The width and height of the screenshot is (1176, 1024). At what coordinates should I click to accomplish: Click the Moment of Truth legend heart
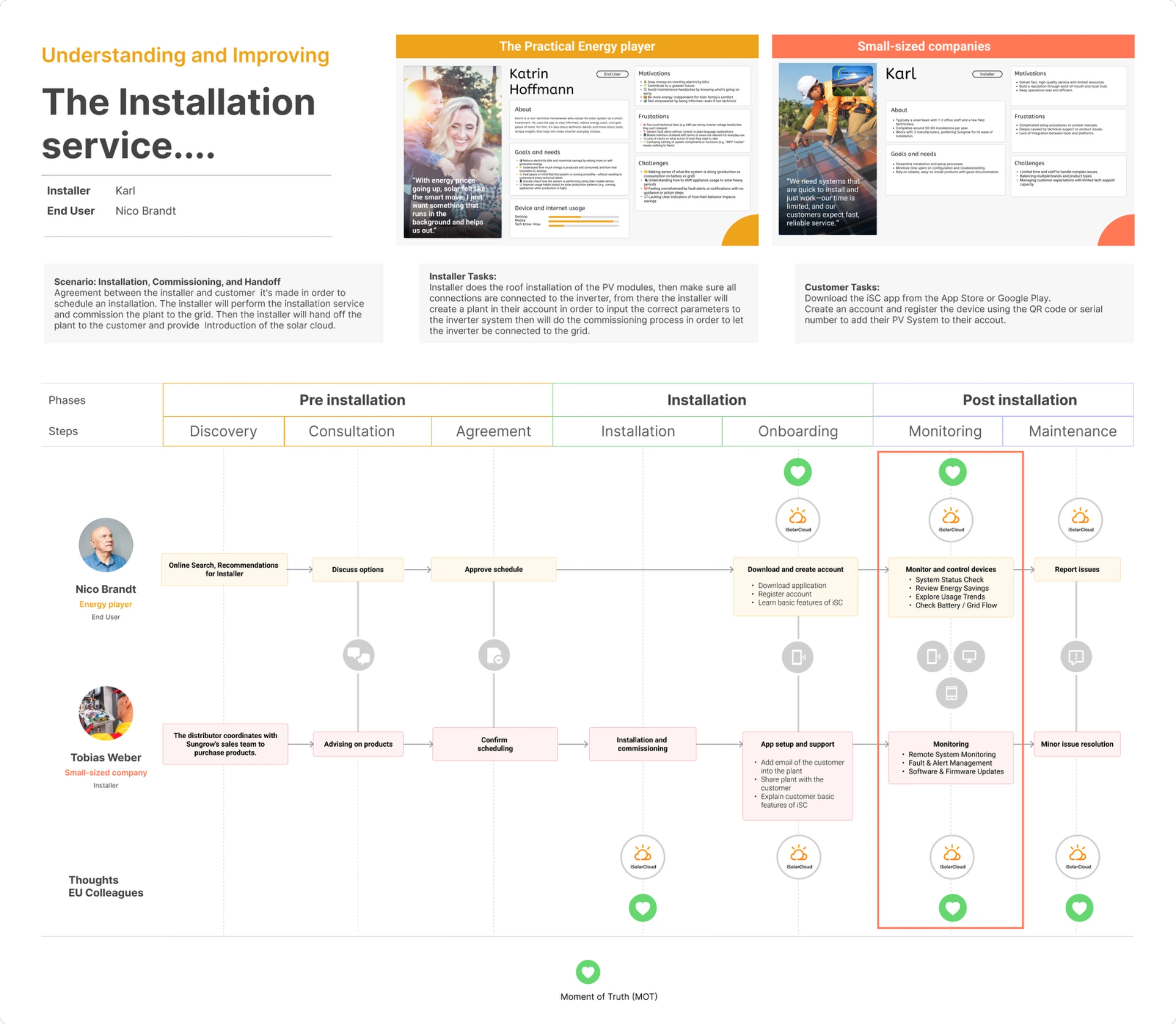coord(588,972)
